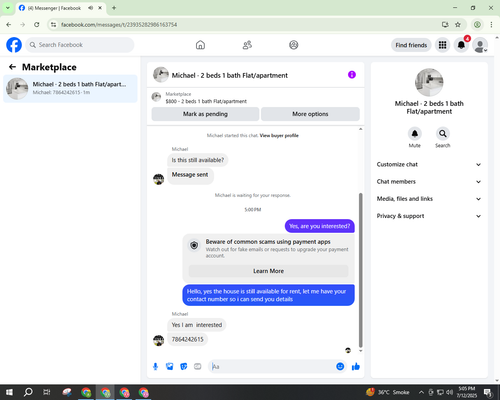Click More options button
500x400 pixels.
coord(310,114)
